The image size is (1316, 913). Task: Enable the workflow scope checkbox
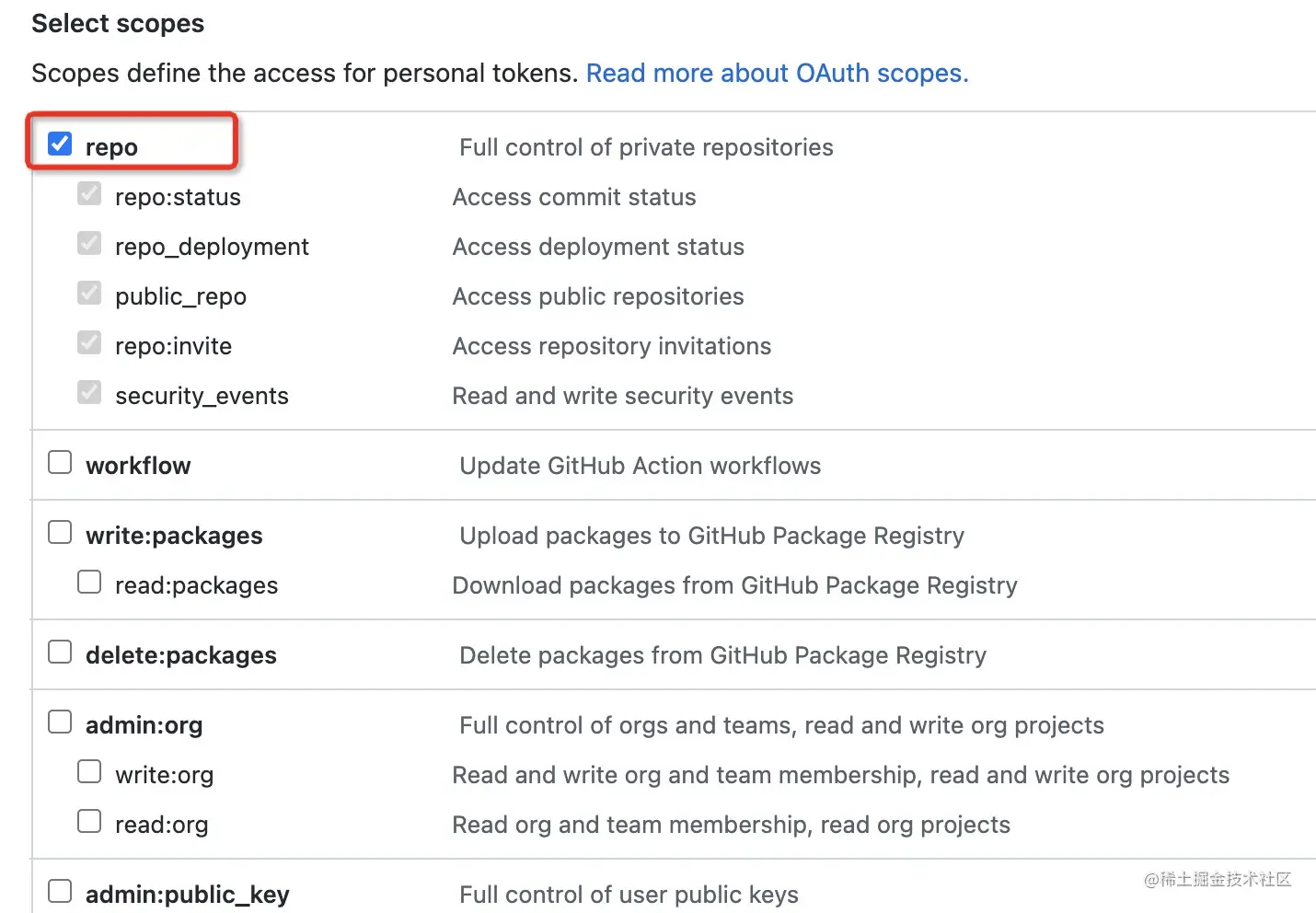(60, 462)
